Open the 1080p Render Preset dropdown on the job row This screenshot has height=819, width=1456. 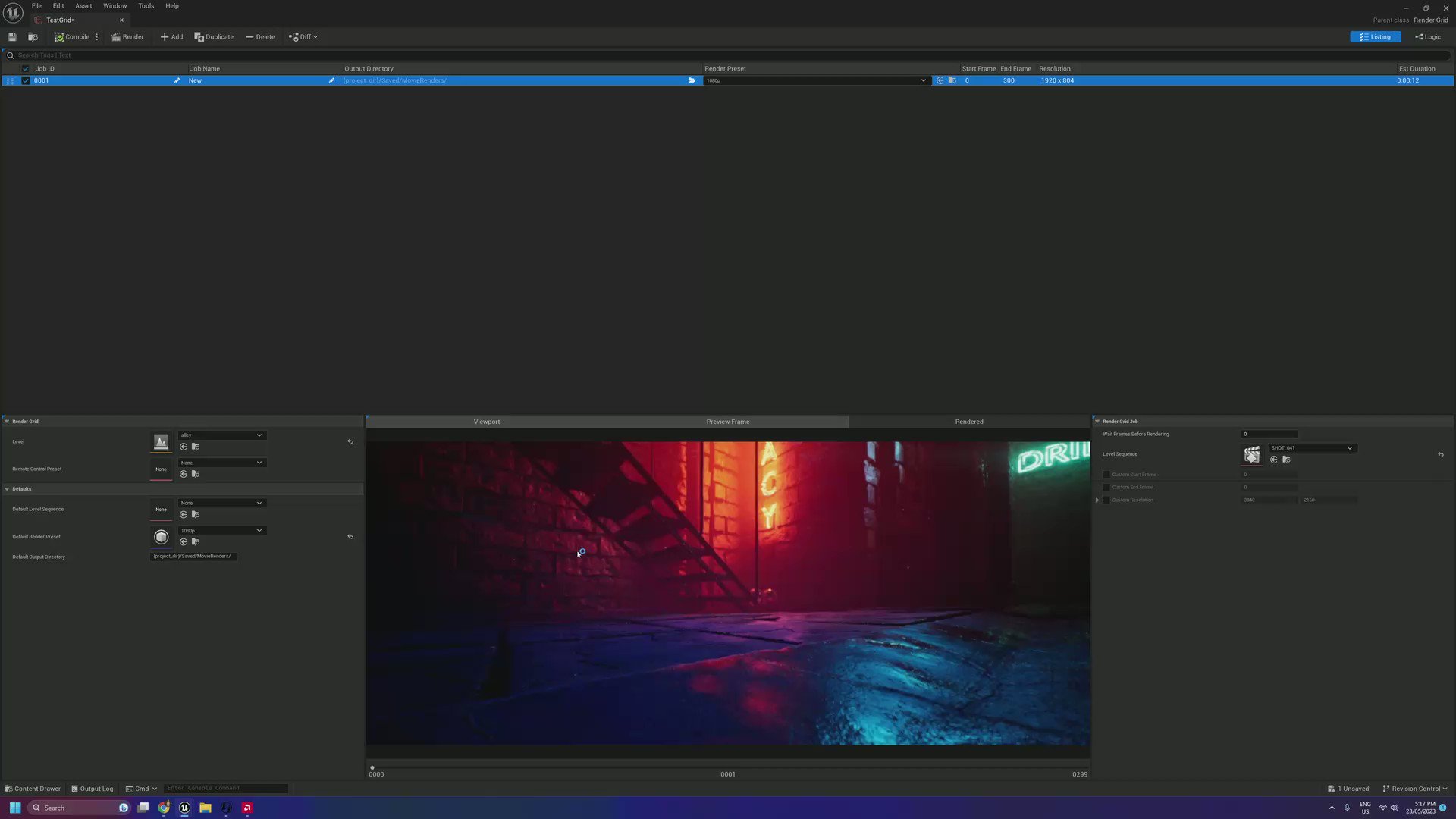815,80
